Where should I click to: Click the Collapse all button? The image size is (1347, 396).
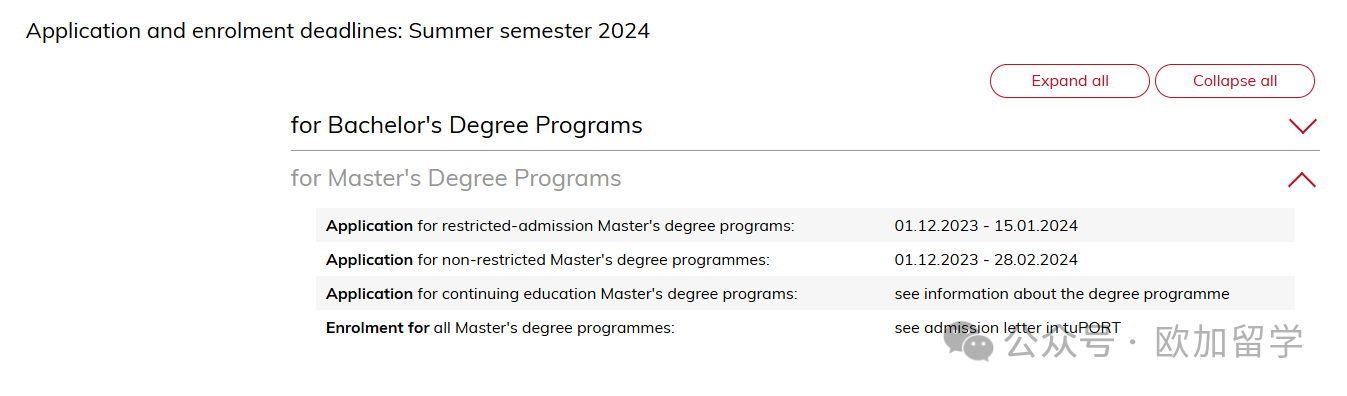(1235, 81)
